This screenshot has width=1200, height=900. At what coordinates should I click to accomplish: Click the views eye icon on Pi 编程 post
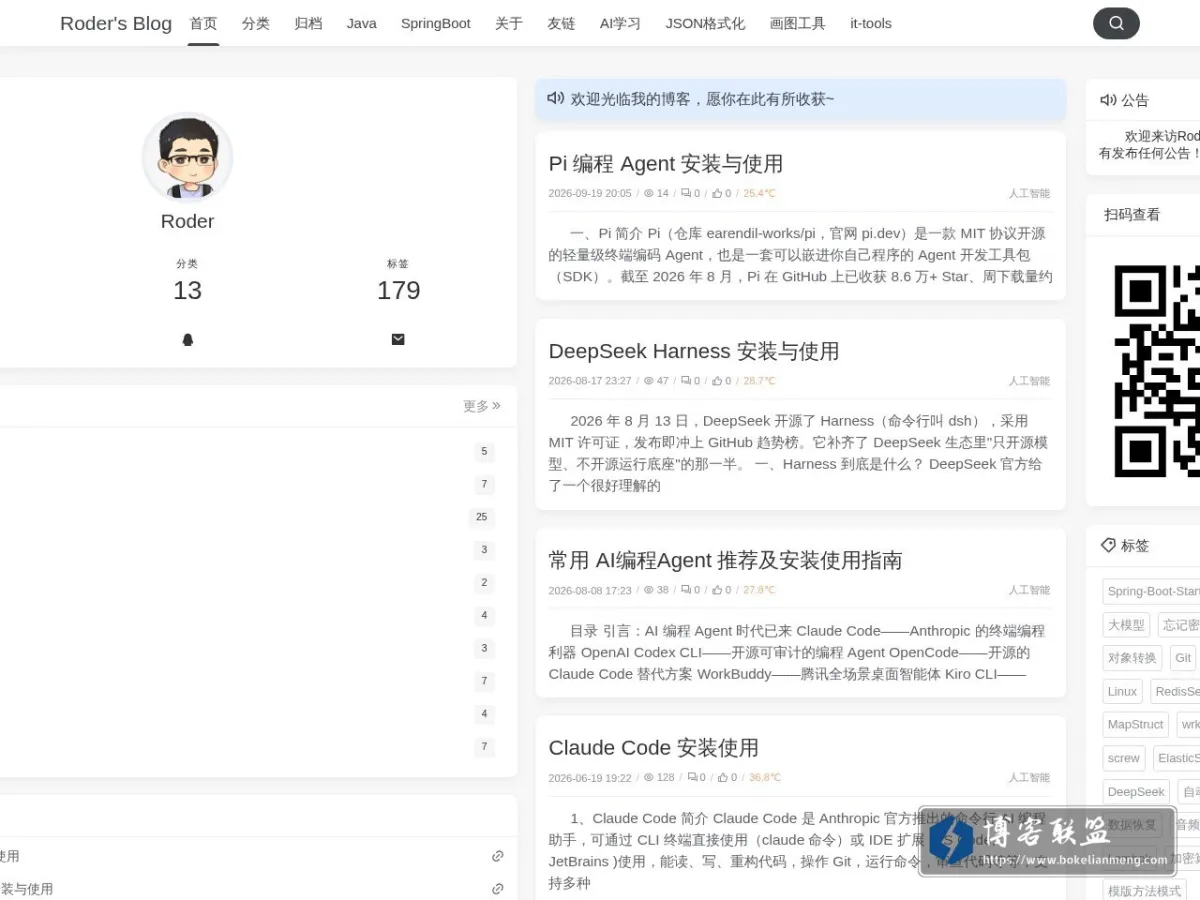point(648,194)
